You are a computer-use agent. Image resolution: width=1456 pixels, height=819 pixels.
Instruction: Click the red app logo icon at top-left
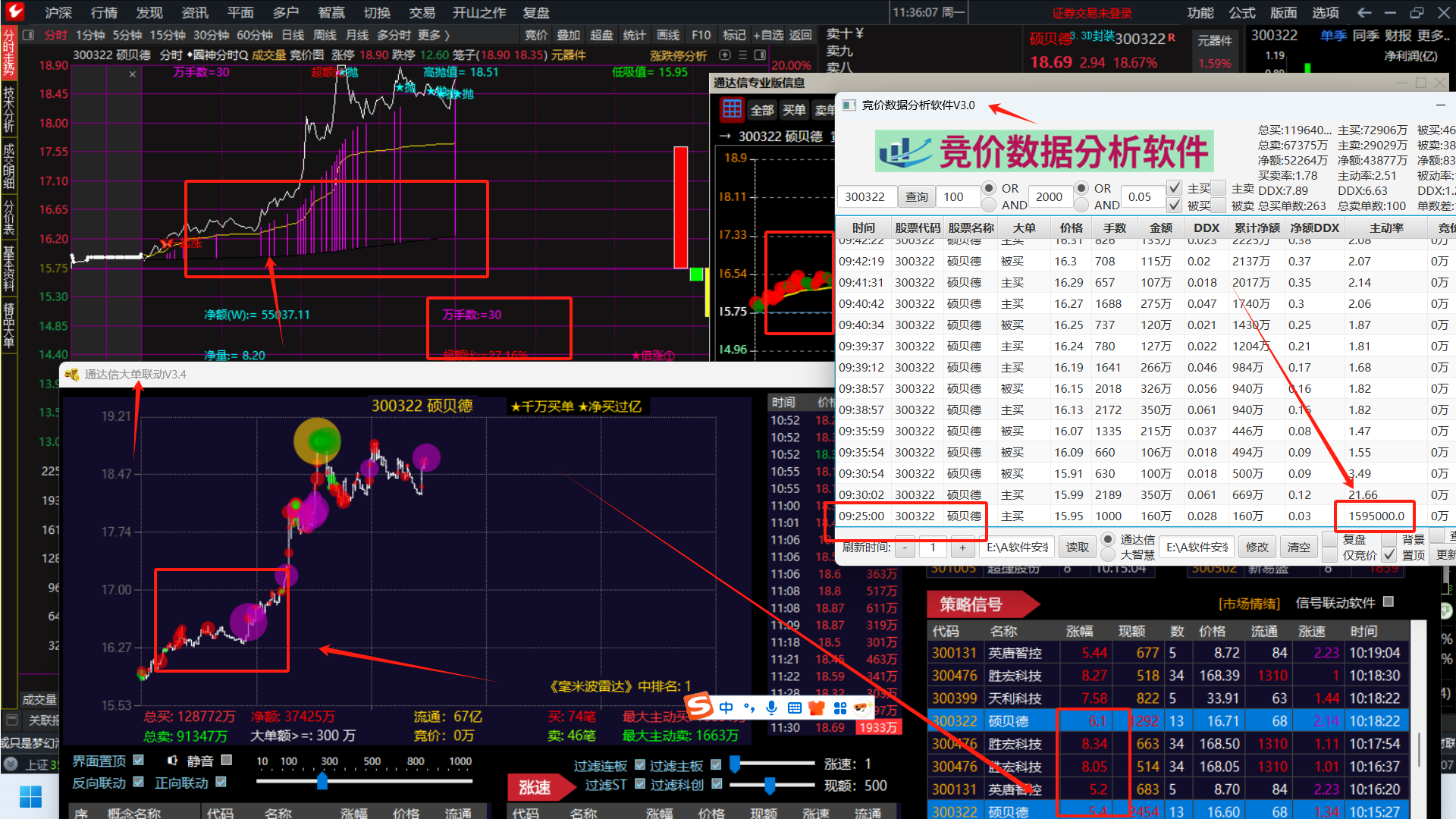(x=14, y=12)
